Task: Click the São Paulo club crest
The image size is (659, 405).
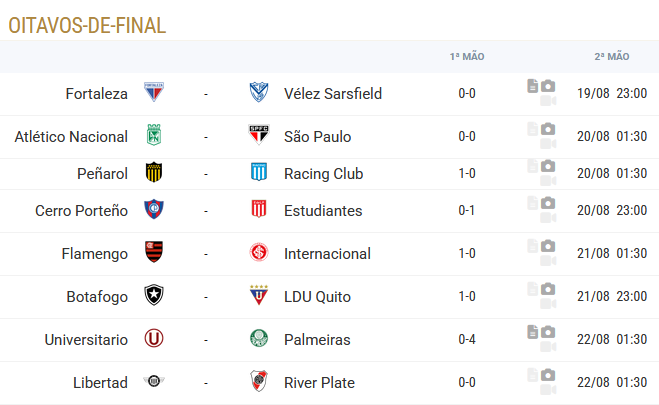Action: [x=259, y=135]
